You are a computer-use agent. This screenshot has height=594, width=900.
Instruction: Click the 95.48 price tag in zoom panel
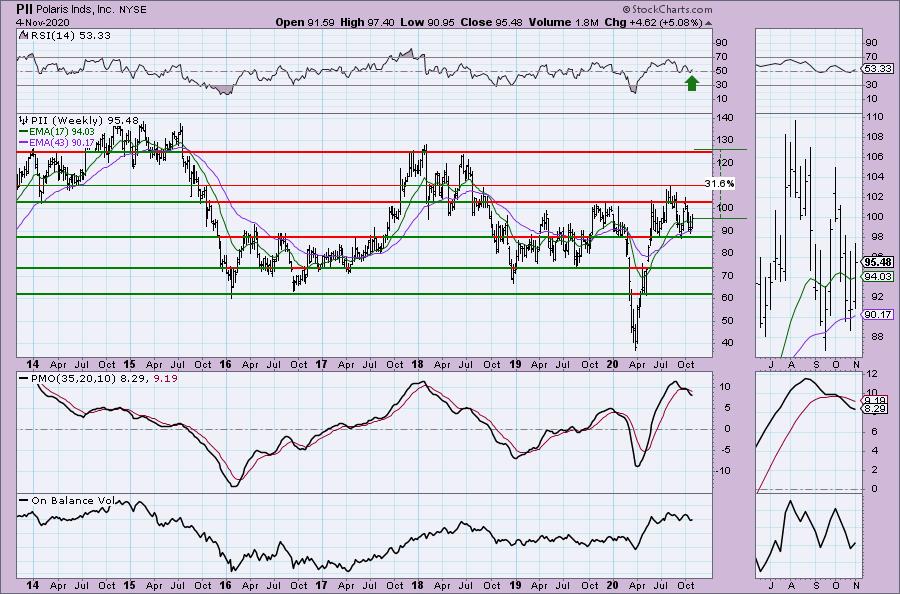click(x=878, y=262)
